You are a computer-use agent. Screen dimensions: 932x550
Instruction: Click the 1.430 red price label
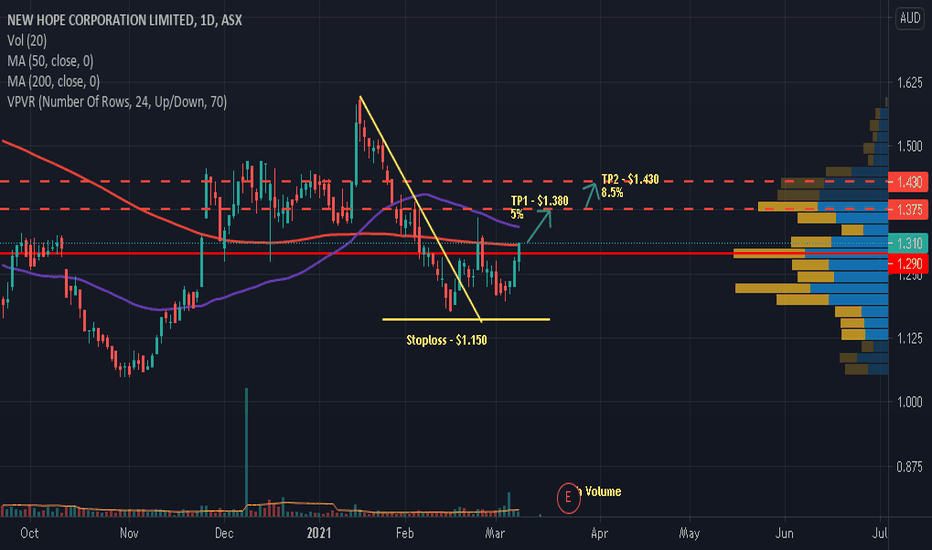908,182
